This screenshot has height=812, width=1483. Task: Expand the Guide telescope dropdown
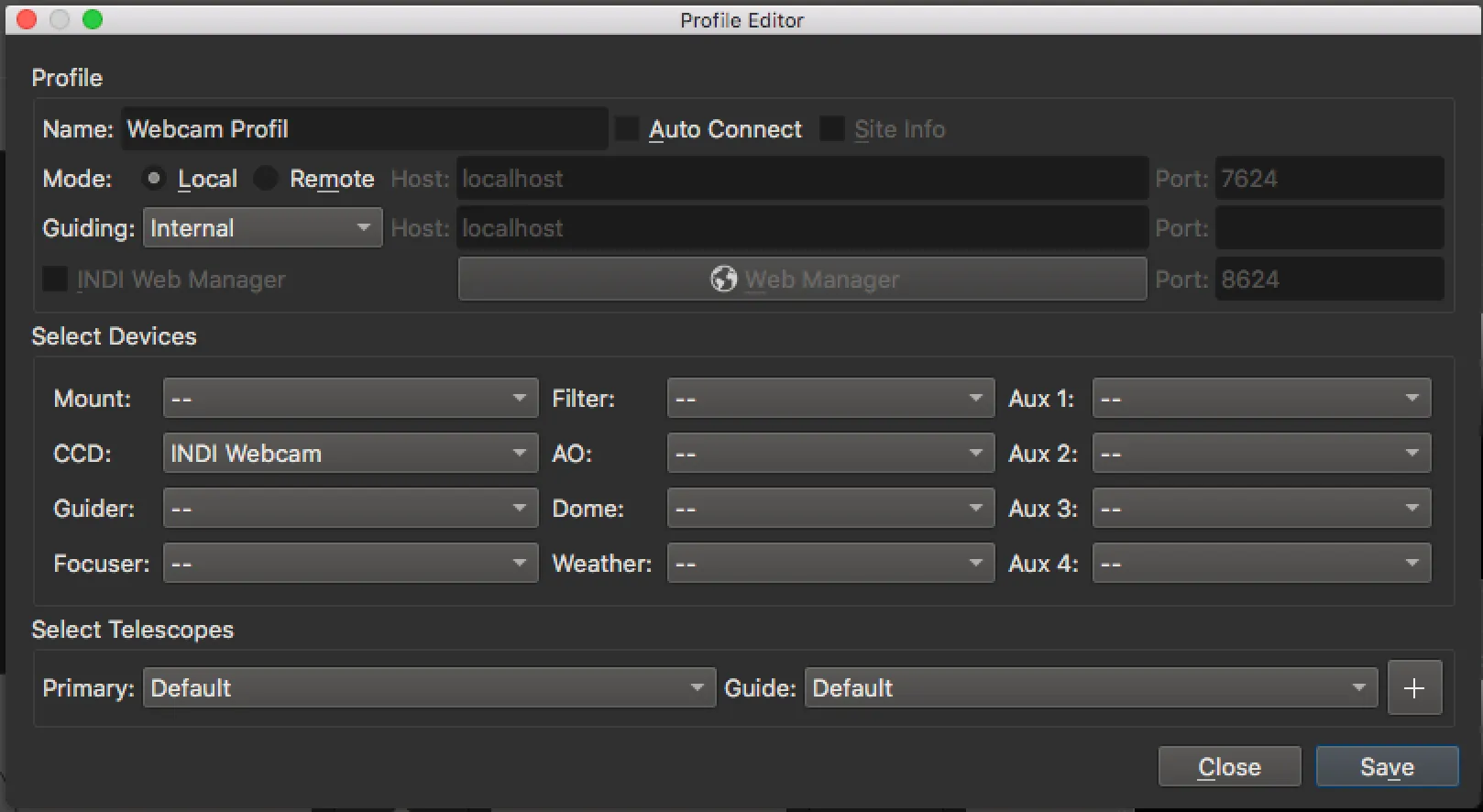[x=1091, y=687]
